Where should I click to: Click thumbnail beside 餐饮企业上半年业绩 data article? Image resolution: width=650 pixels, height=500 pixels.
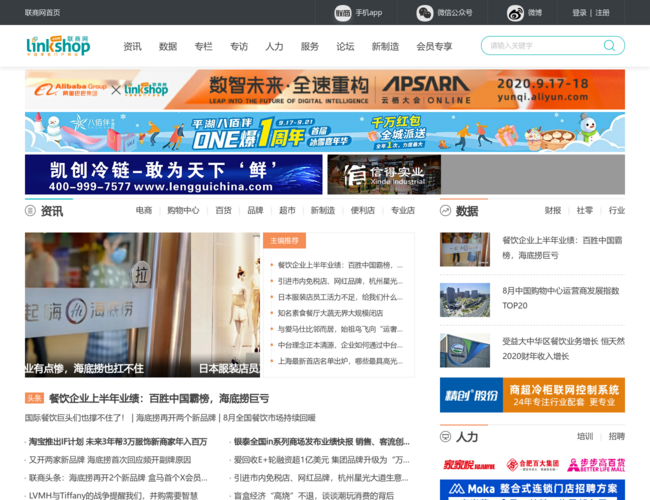(x=465, y=249)
